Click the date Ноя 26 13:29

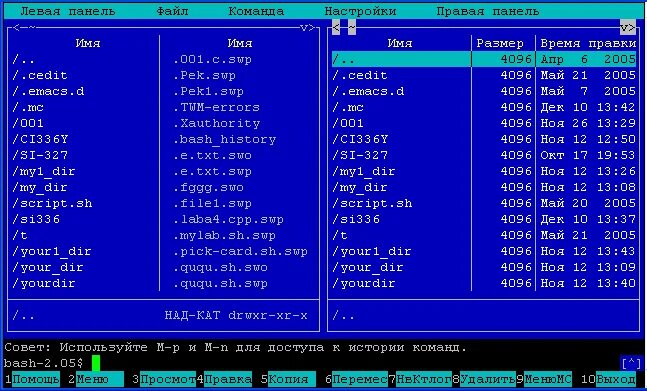[x=588, y=123]
